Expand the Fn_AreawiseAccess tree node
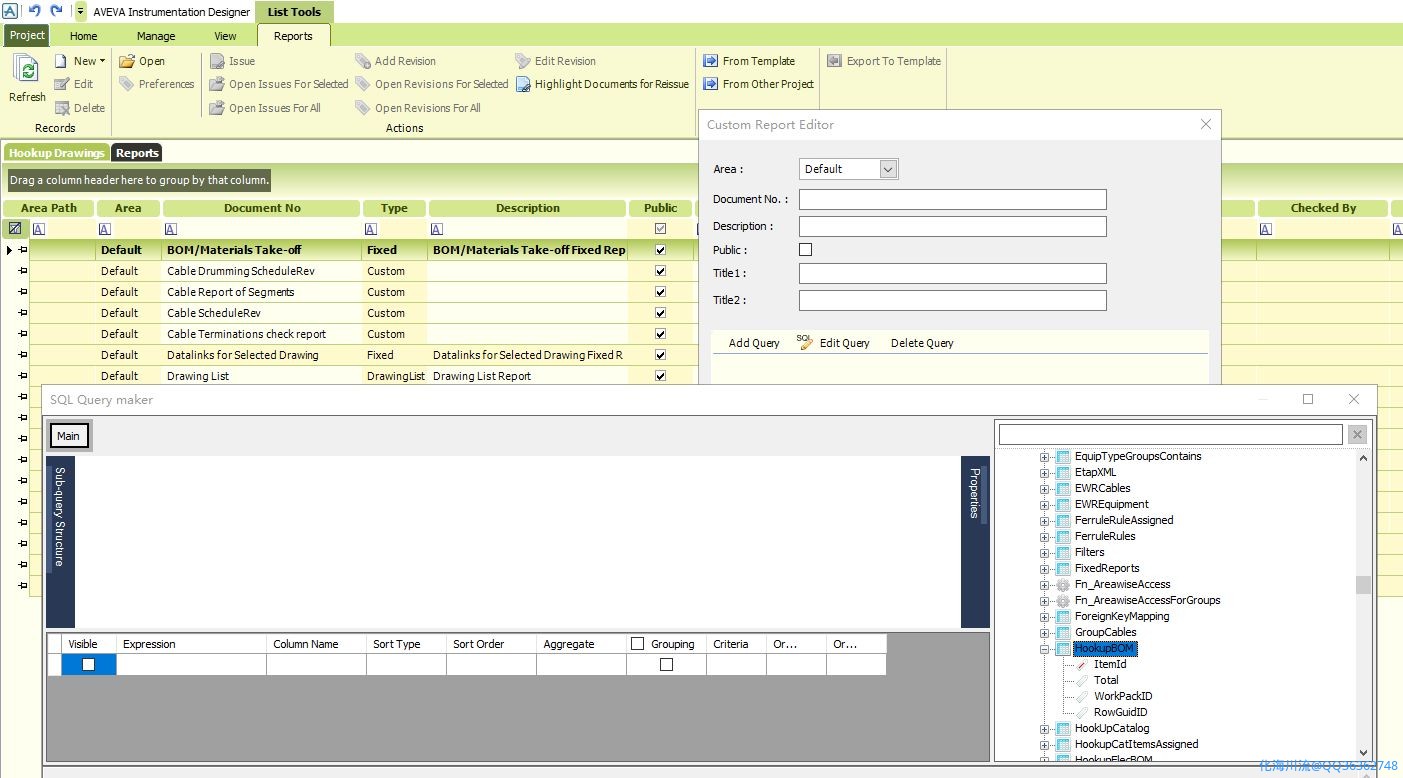 pos(1044,584)
